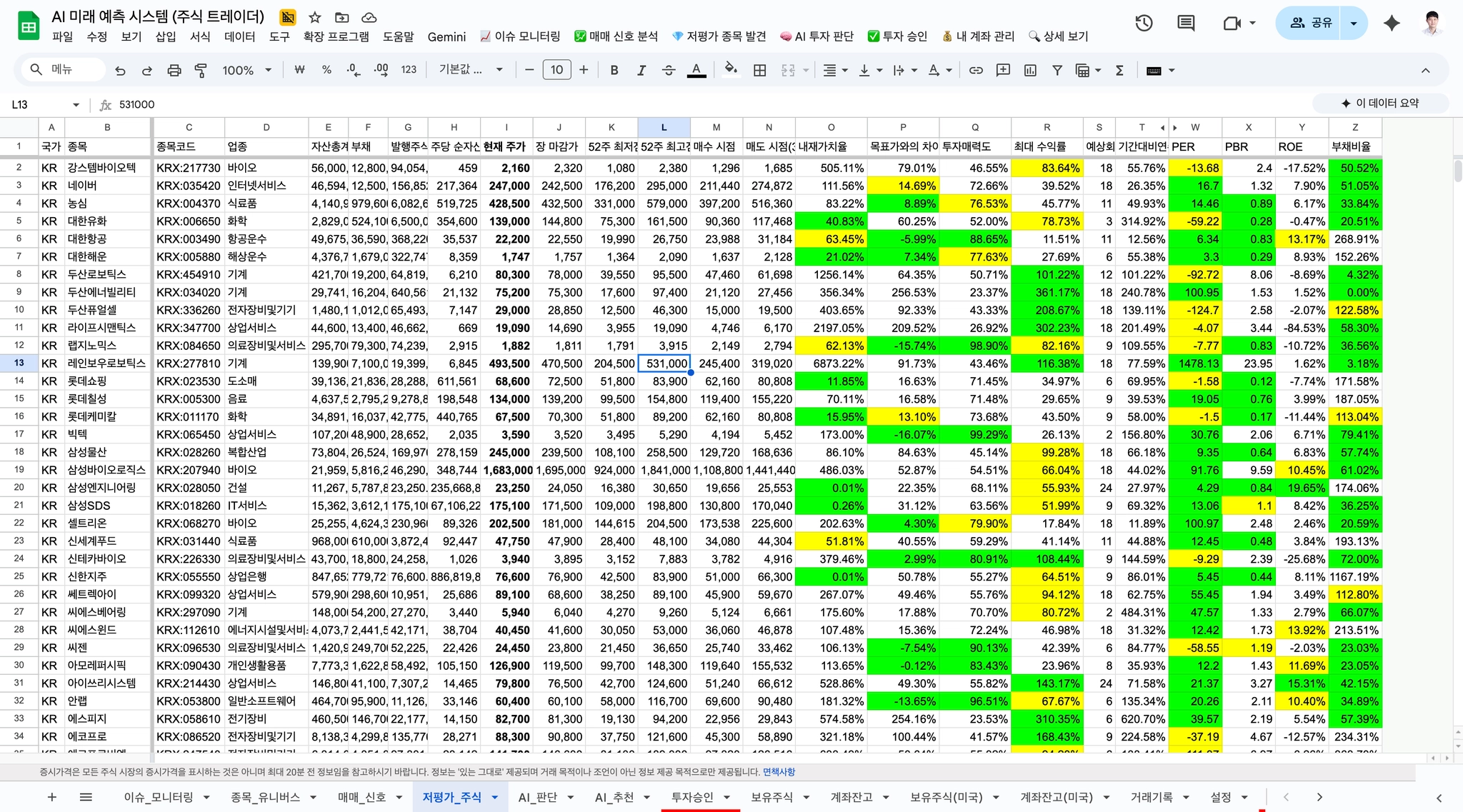The image size is (1463, 812).
Task: Expand the cell name box dropdown
Action: coord(76,105)
